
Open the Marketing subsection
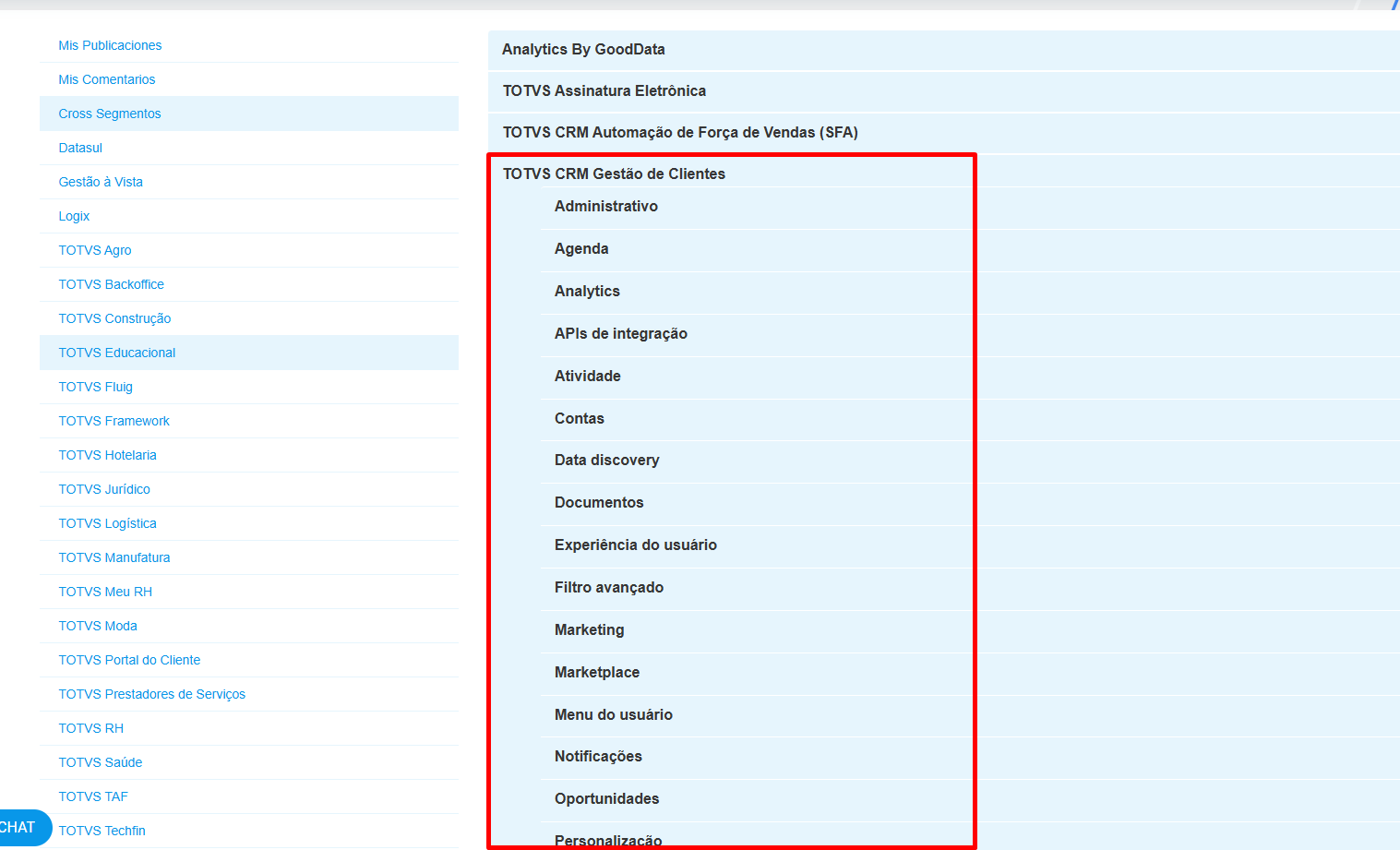click(590, 630)
